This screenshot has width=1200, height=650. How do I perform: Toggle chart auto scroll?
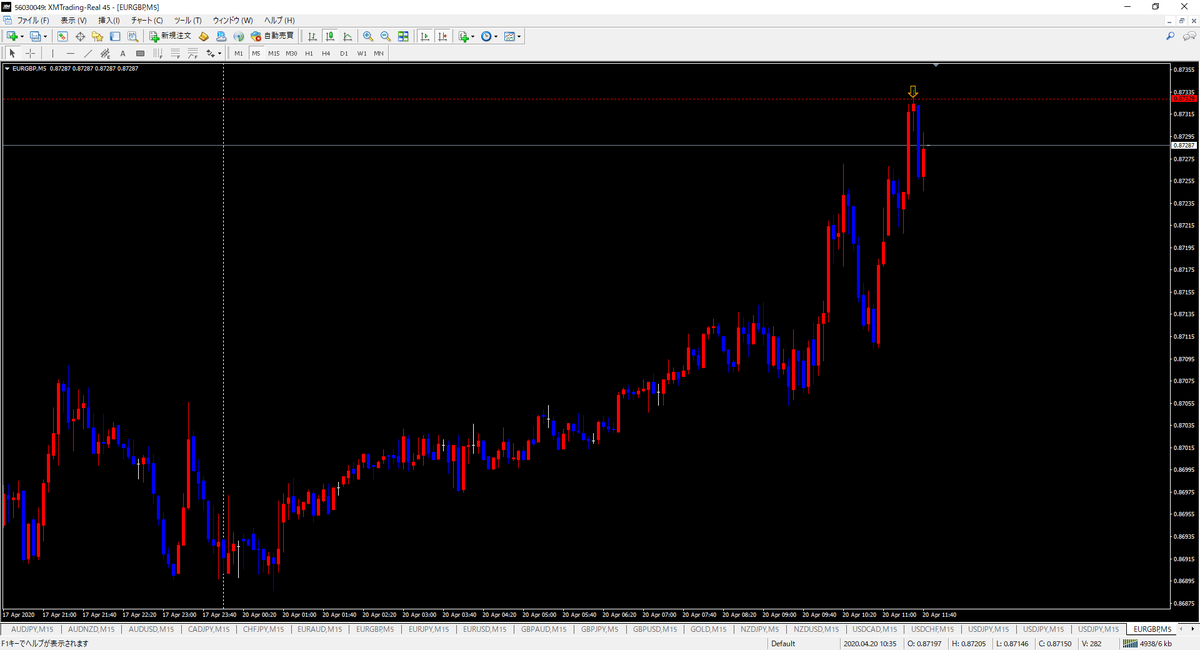pos(426,36)
